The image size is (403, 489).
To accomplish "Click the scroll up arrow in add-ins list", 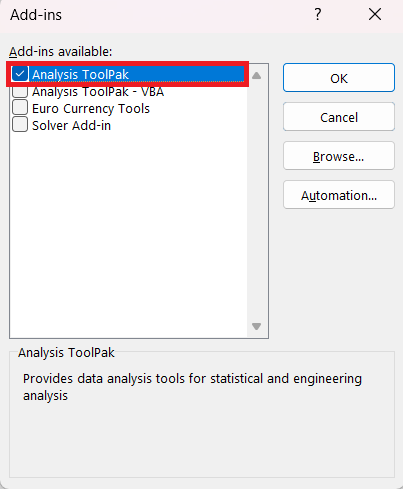I will tap(257, 76).
